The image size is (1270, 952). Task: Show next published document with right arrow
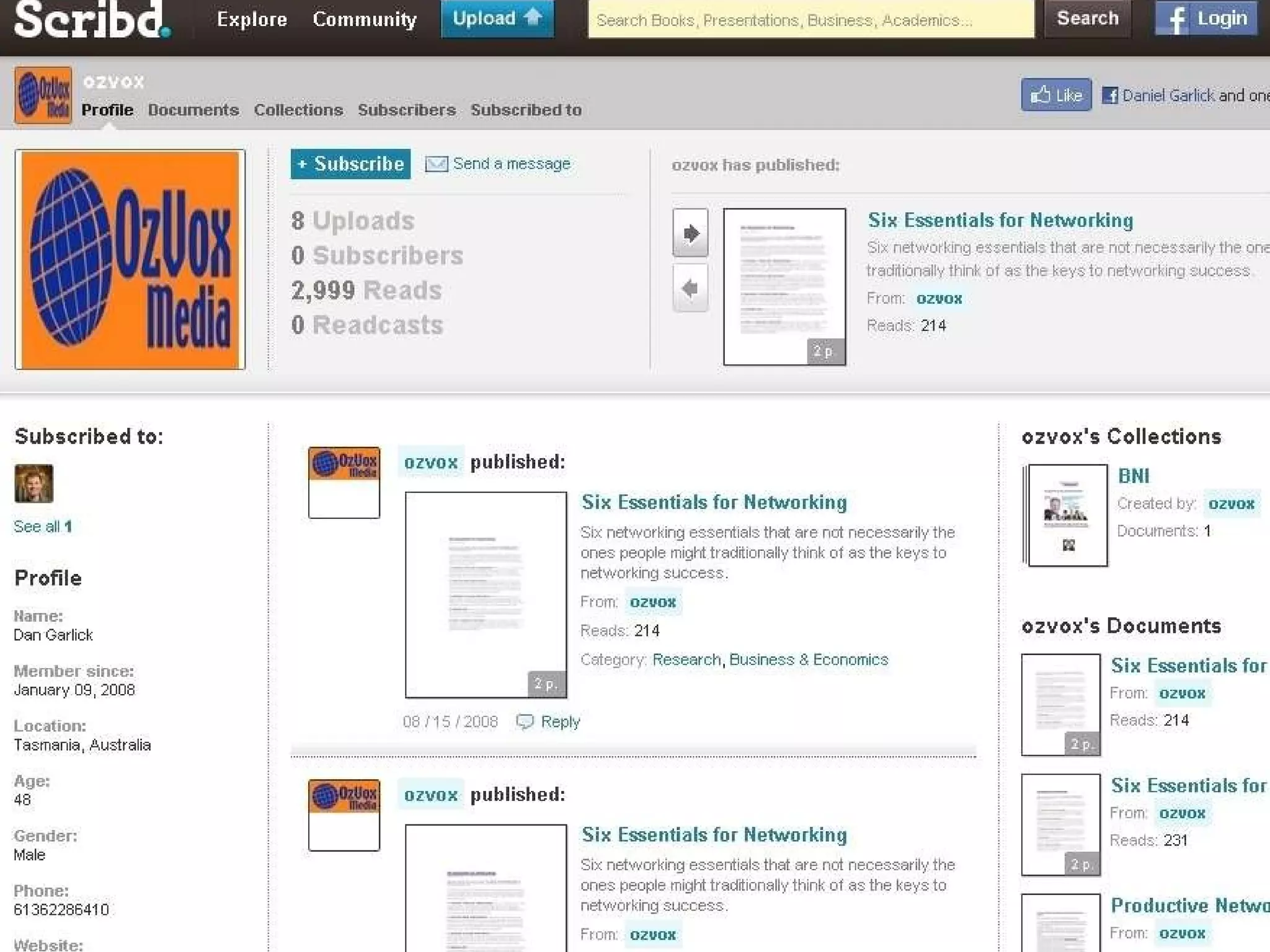pos(690,233)
